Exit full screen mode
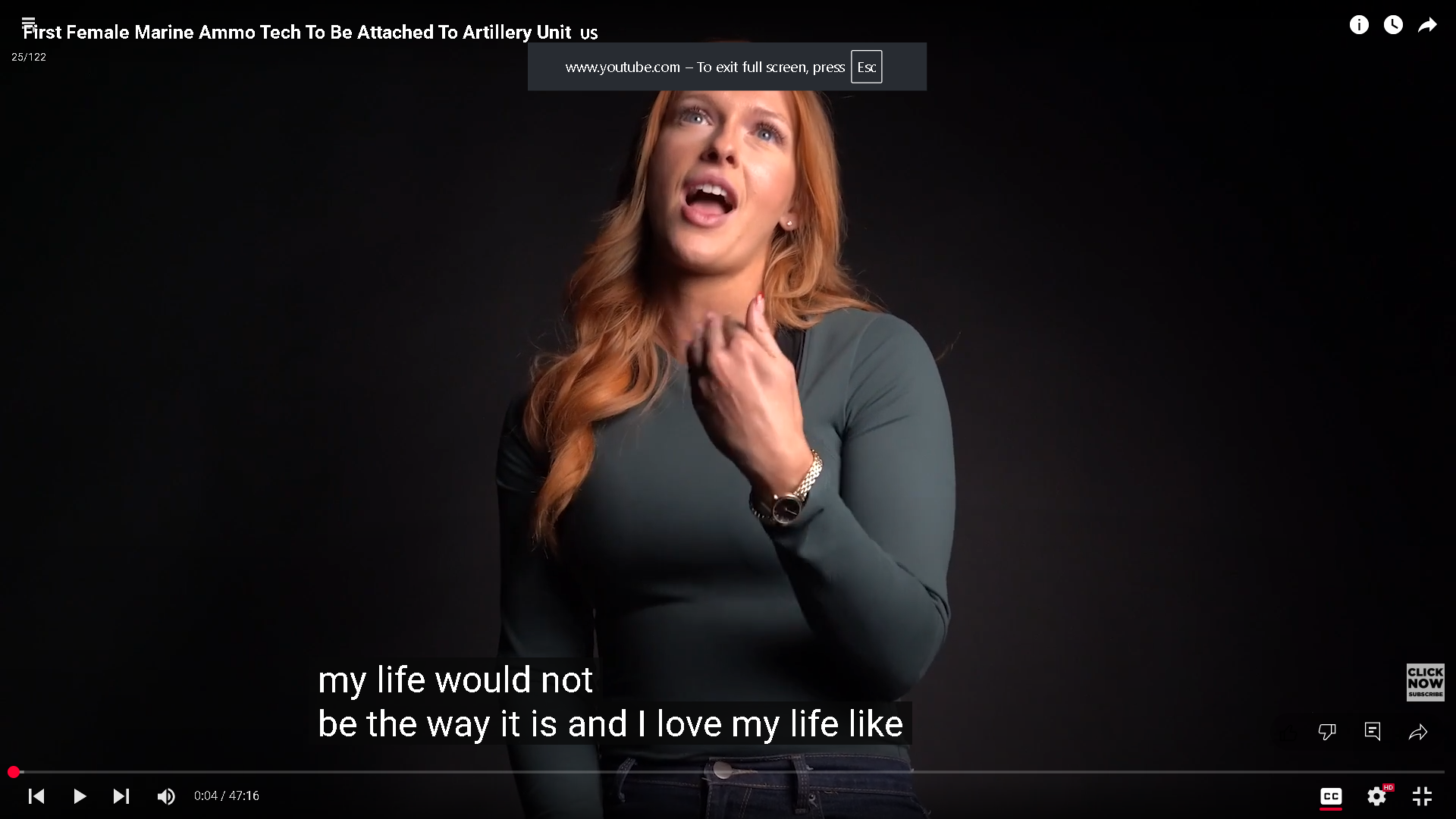This screenshot has height=819, width=1456. coord(1422,796)
